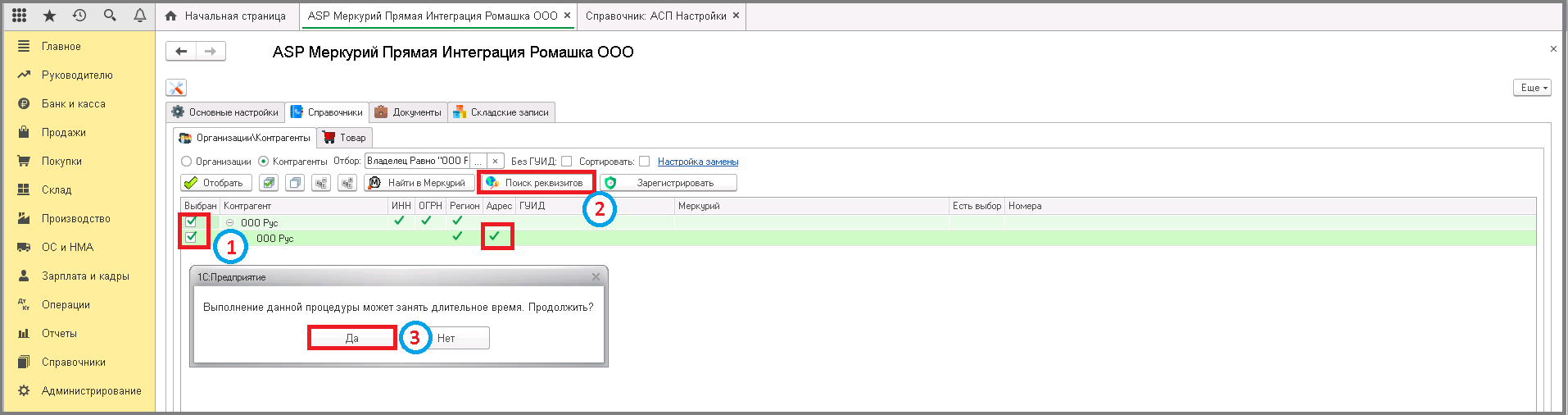Toggle the Без ГУИД checkbox
The height and width of the screenshot is (415, 1568).
[x=566, y=162]
